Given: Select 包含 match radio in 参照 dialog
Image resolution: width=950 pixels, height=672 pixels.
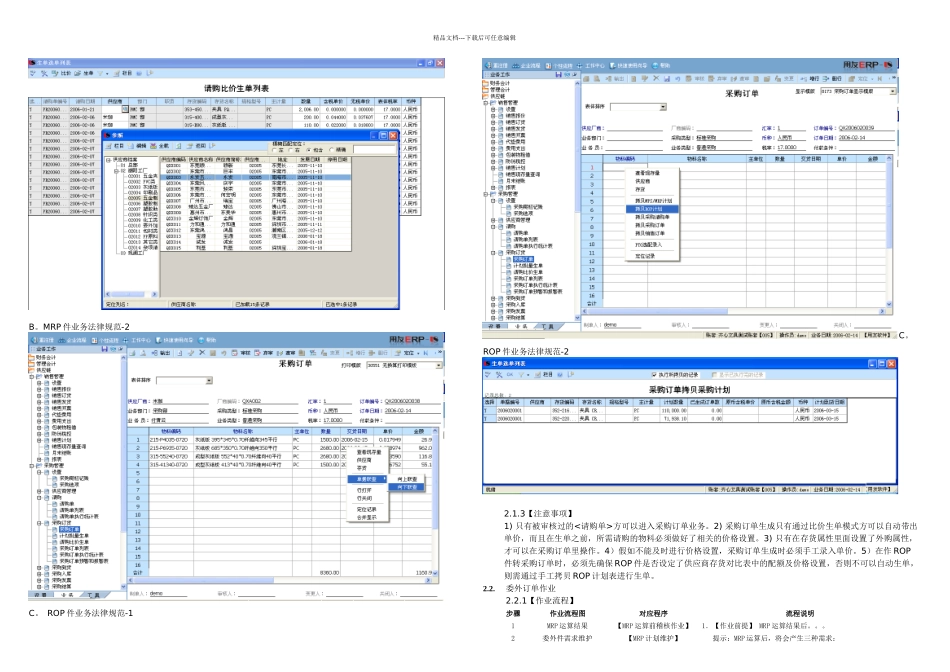Looking at the screenshot, I should pyautogui.click(x=308, y=150).
